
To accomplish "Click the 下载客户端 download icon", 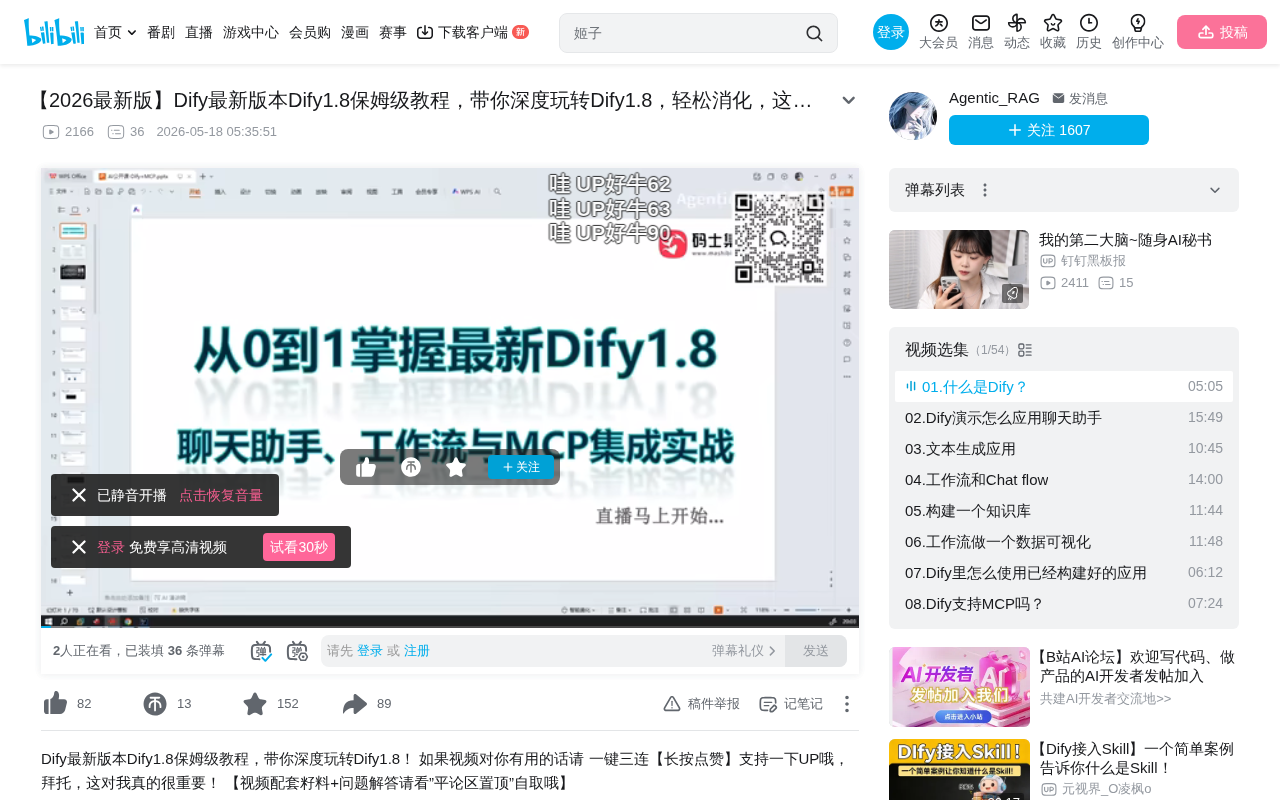I will (x=425, y=32).
